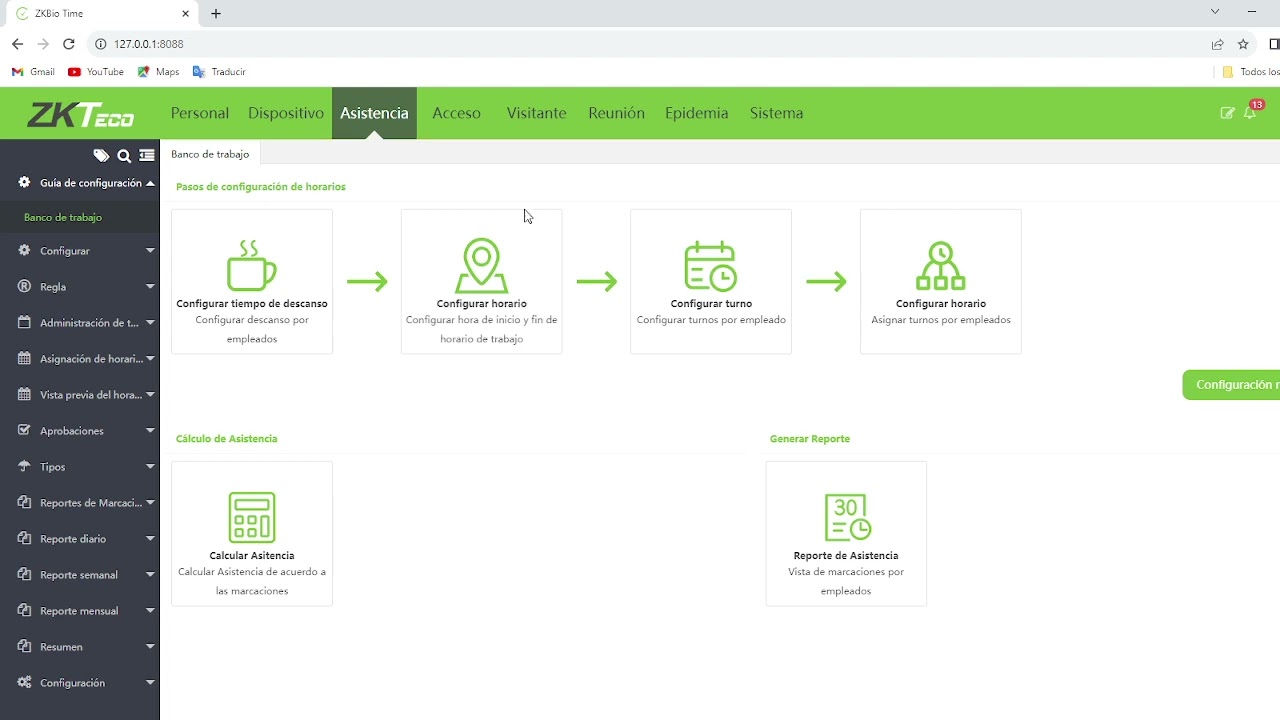This screenshot has height=720, width=1280.
Task: Open the YouTube bookmark
Action: (96, 72)
